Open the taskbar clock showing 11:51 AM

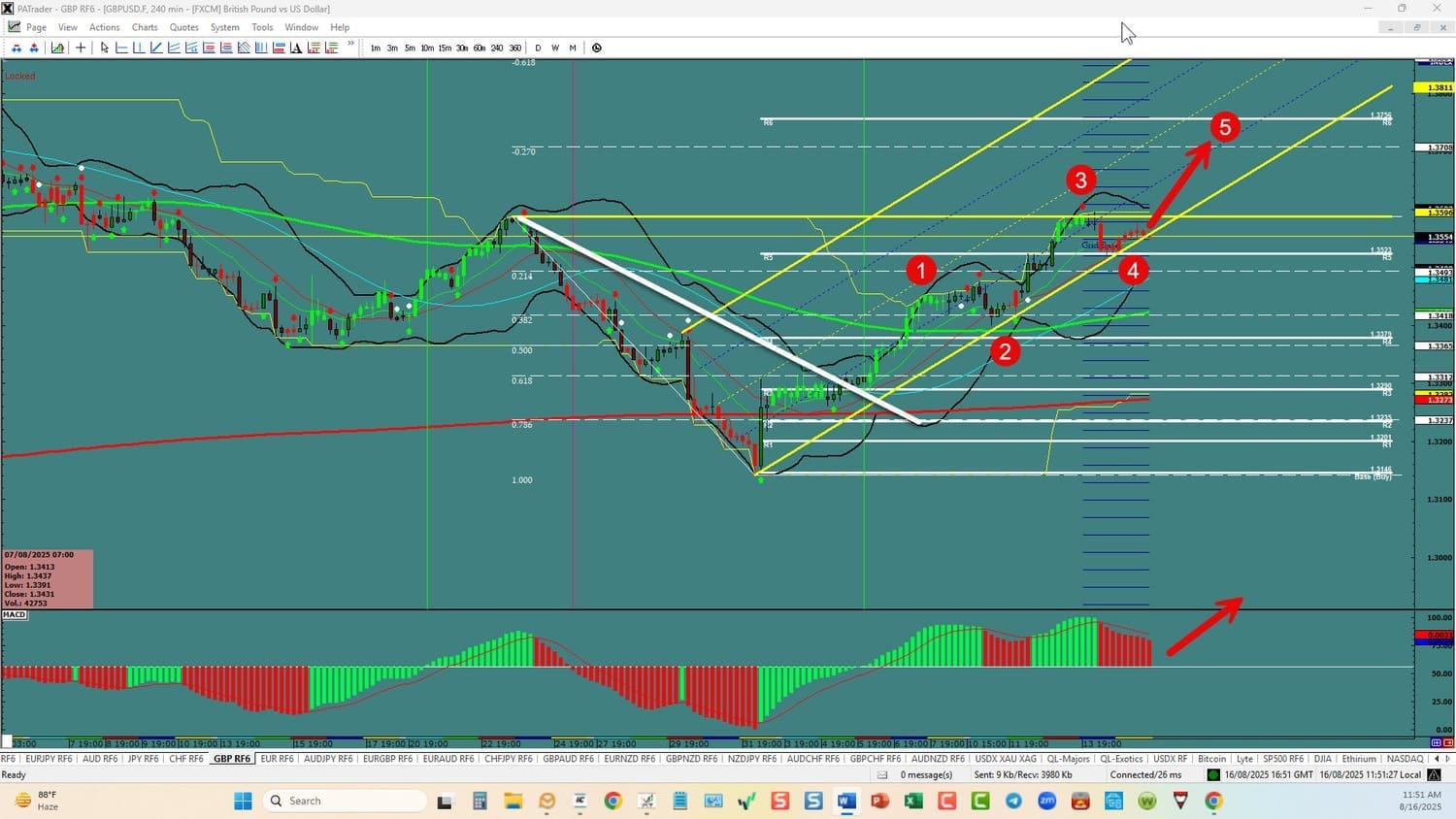click(1421, 801)
